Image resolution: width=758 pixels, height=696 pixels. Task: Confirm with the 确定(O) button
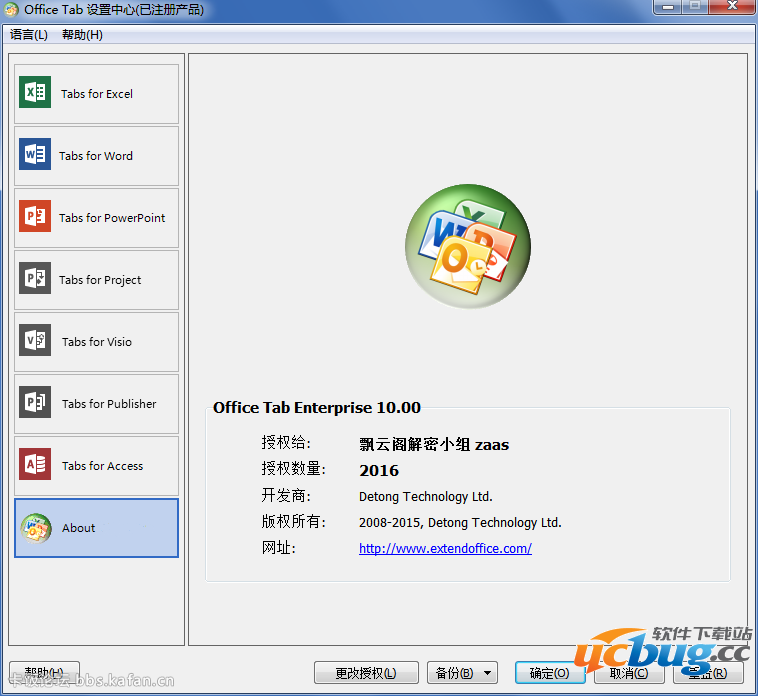(x=550, y=673)
